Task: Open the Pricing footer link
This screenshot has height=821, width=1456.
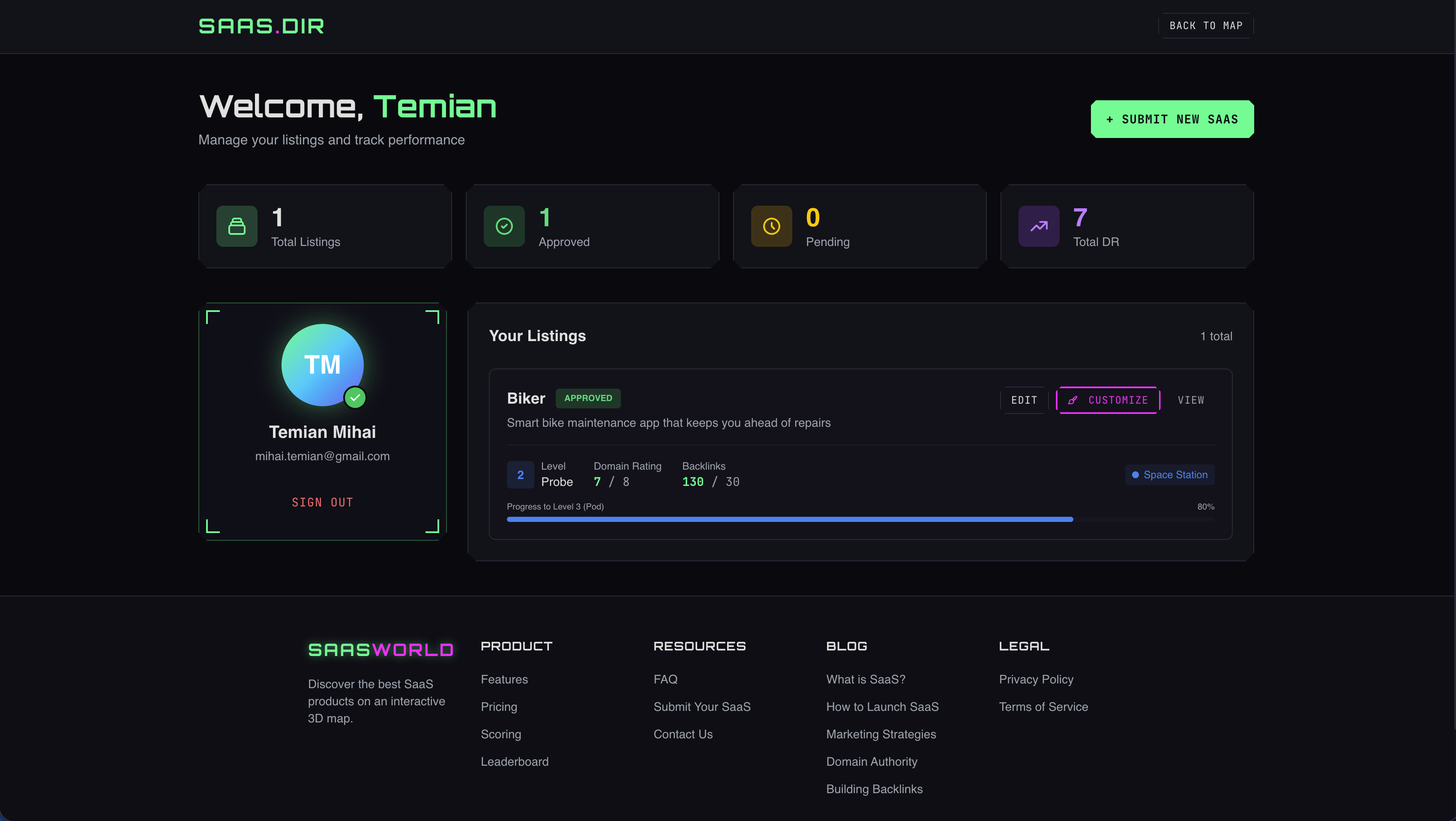Action: click(x=498, y=707)
